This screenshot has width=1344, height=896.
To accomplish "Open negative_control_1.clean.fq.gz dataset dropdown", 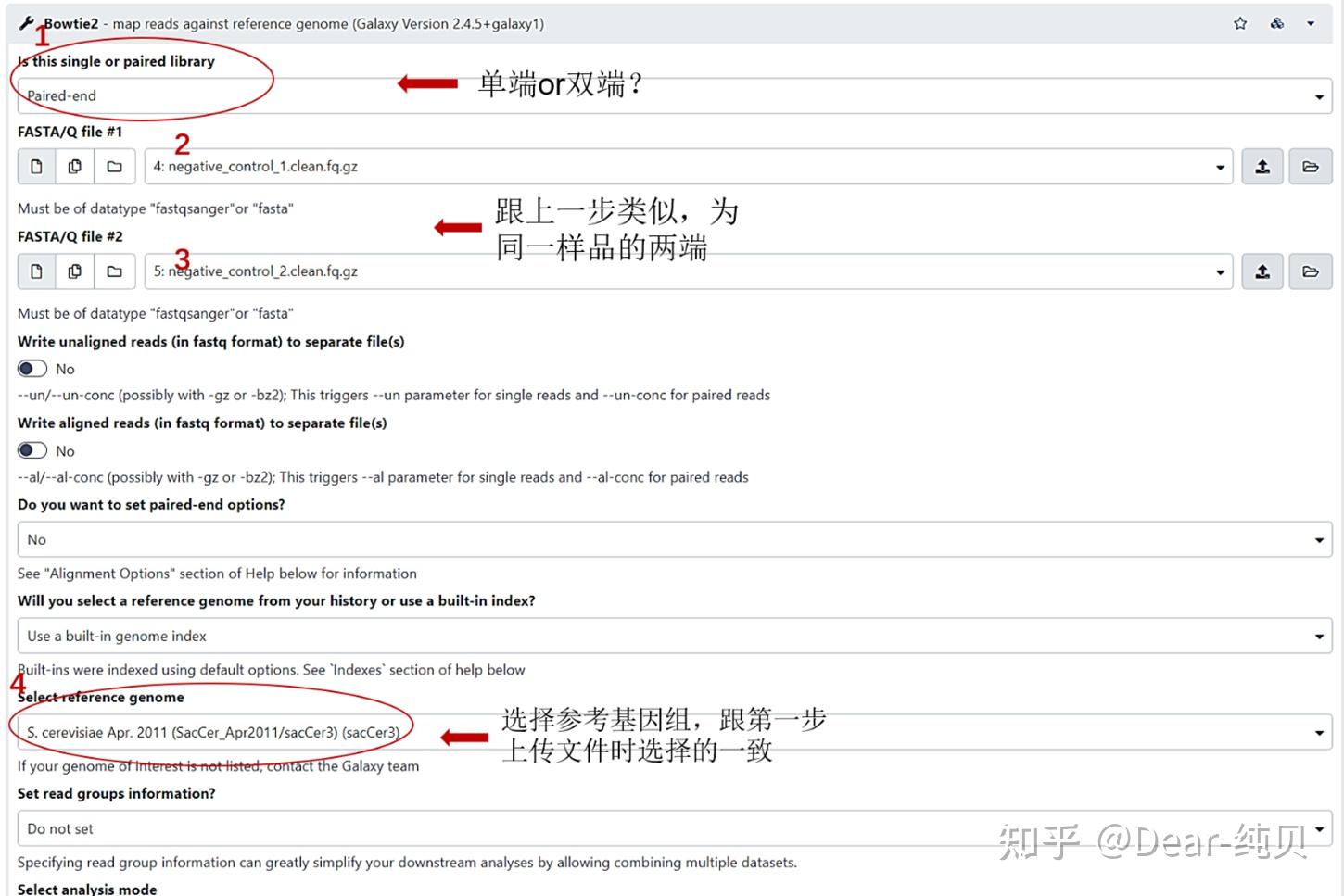I will pyautogui.click(x=689, y=167).
